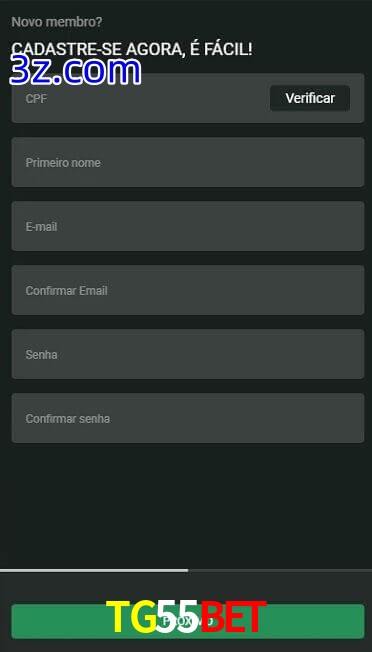The height and width of the screenshot is (652, 372).
Task: Click the Verificar button
Action: [x=310, y=98]
